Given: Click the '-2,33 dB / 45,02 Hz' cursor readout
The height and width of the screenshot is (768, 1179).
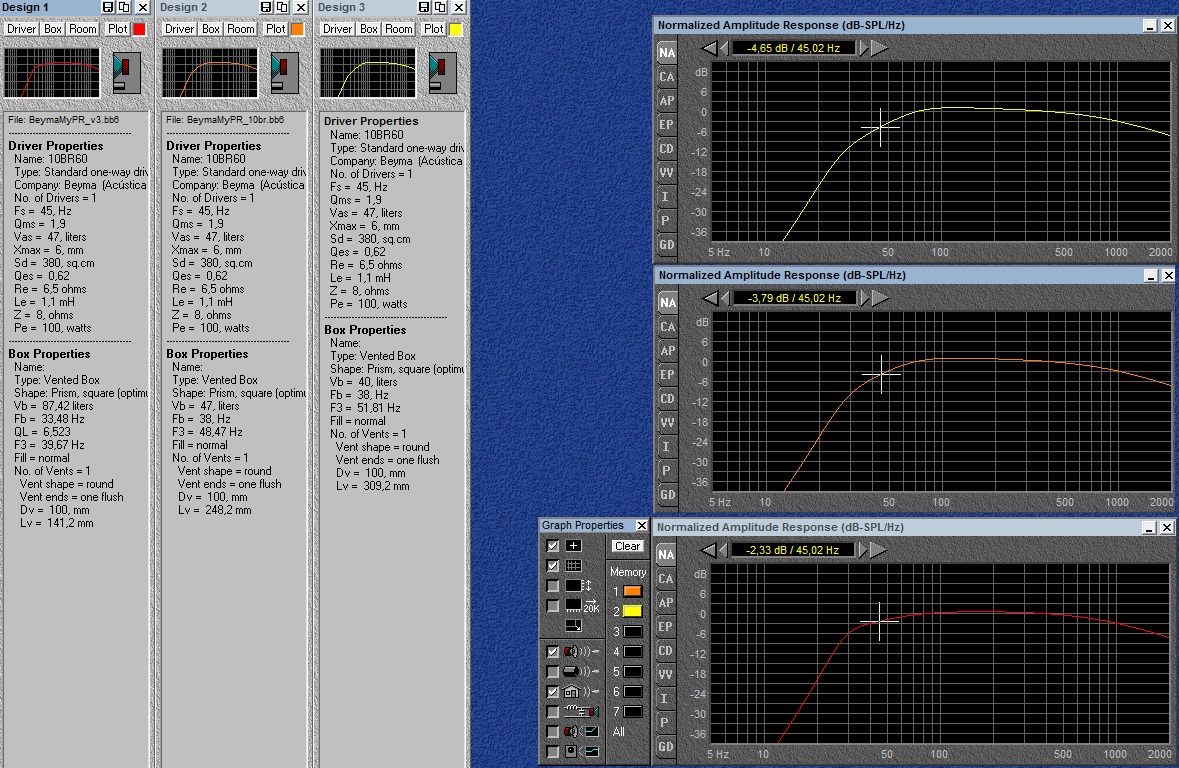Looking at the screenshot, I should [x=793, y=551].
